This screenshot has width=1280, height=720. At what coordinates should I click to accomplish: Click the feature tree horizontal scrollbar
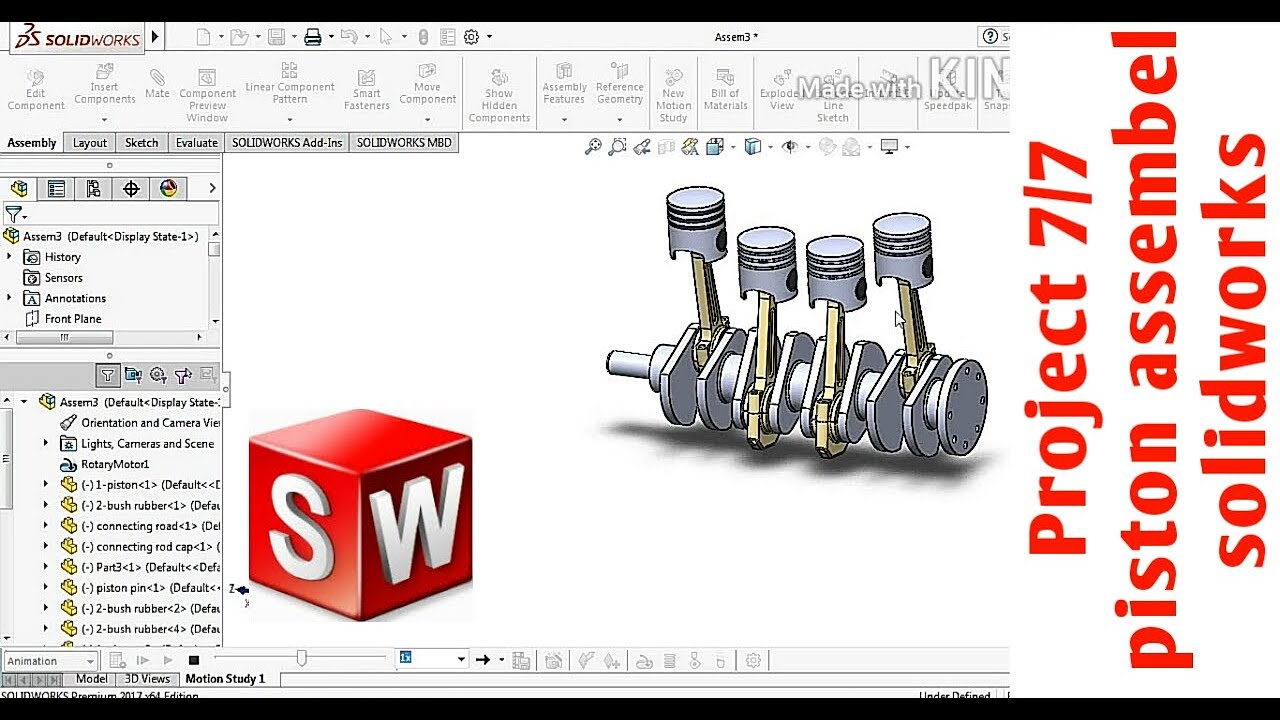[x=65, y=338]
